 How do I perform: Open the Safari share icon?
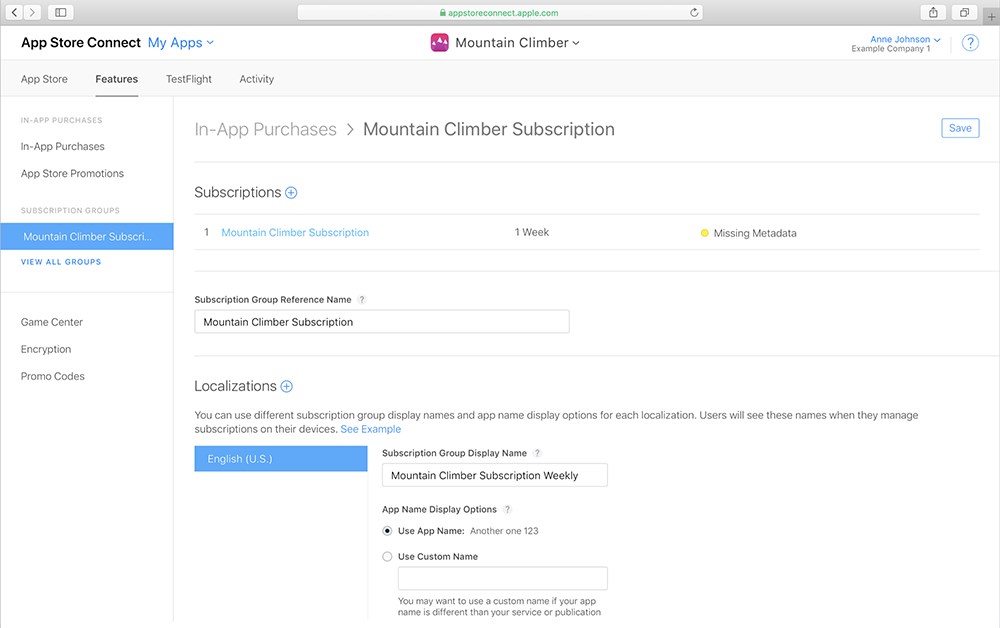(933, 12)
